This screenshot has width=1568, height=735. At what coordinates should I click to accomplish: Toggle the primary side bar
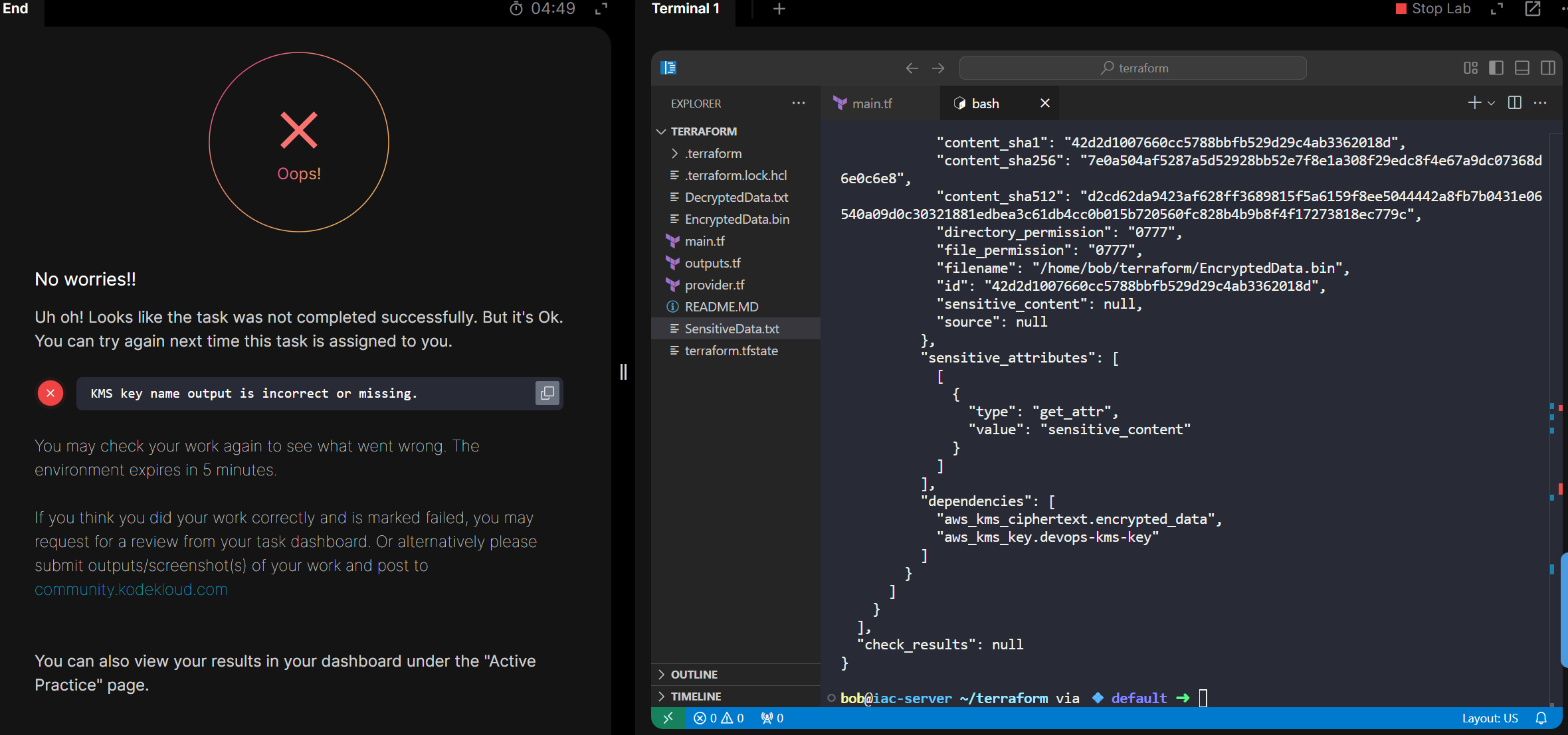(1496, 68)
